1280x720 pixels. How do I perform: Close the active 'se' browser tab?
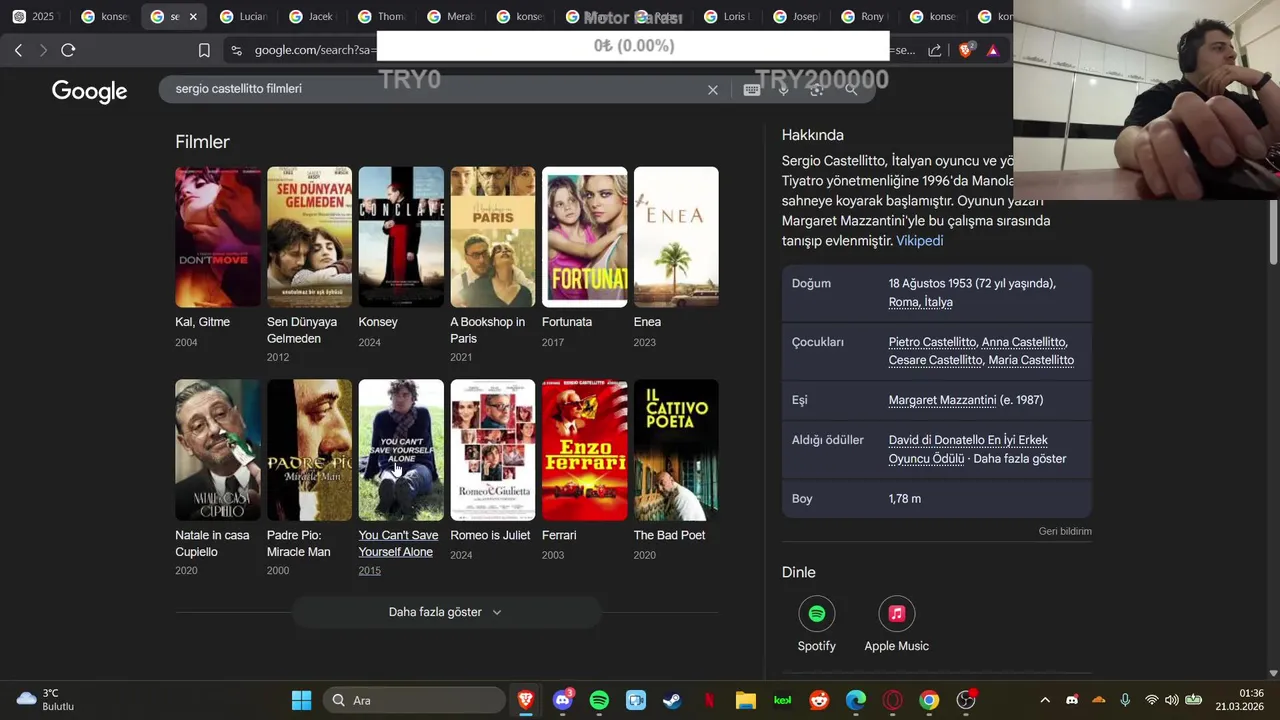pos(193,17)
